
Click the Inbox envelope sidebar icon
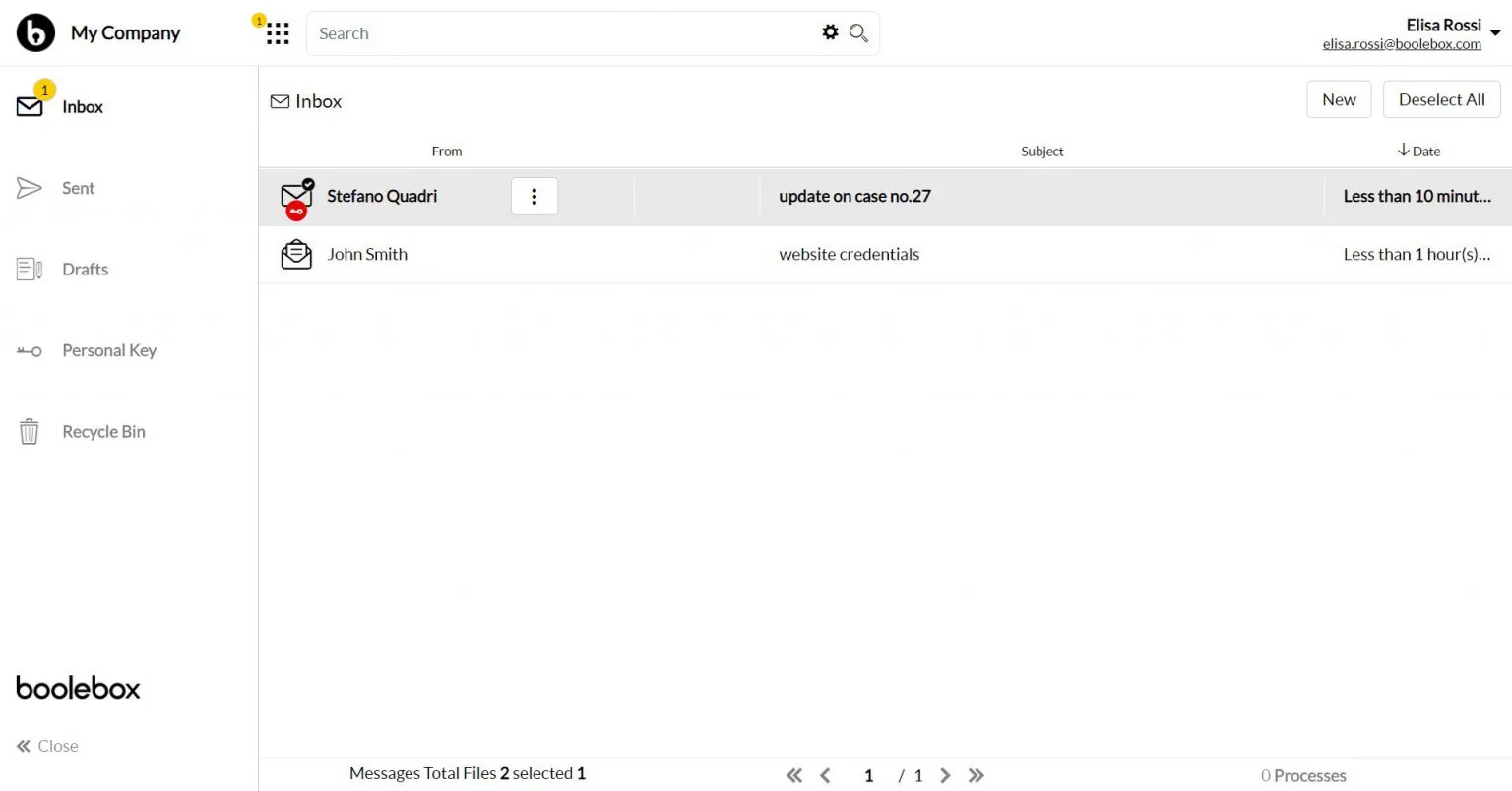tap(30, 107)
